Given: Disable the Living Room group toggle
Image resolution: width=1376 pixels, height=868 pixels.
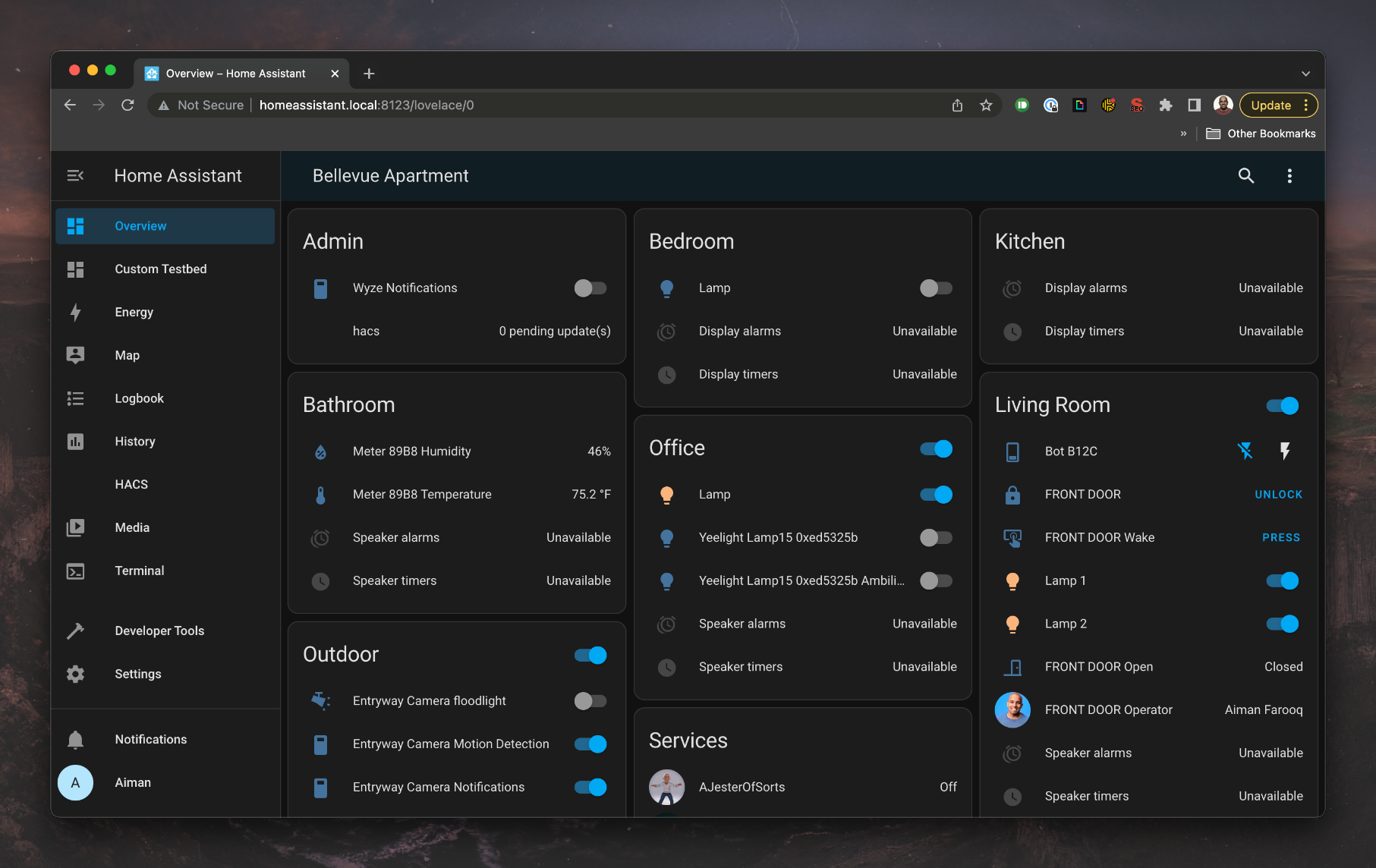Looking at the screenshot, I should pos(1282,406).
